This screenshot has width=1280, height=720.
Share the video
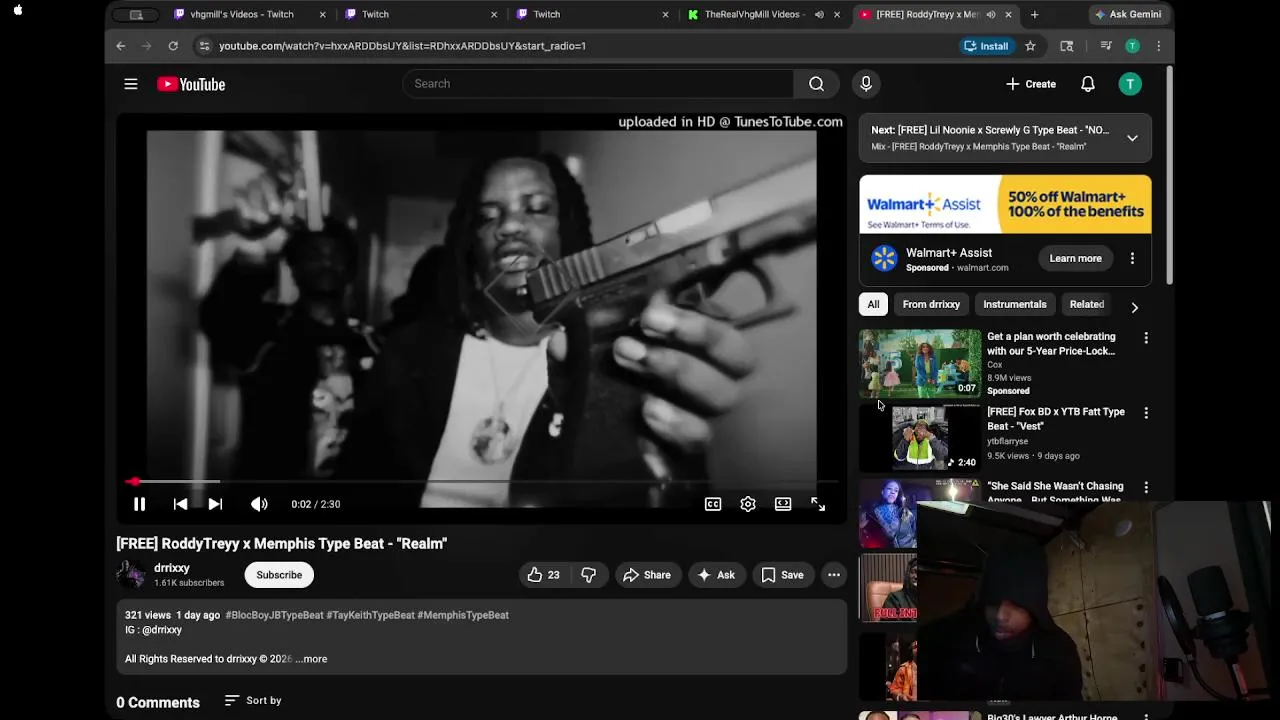[x=647, y=575]
